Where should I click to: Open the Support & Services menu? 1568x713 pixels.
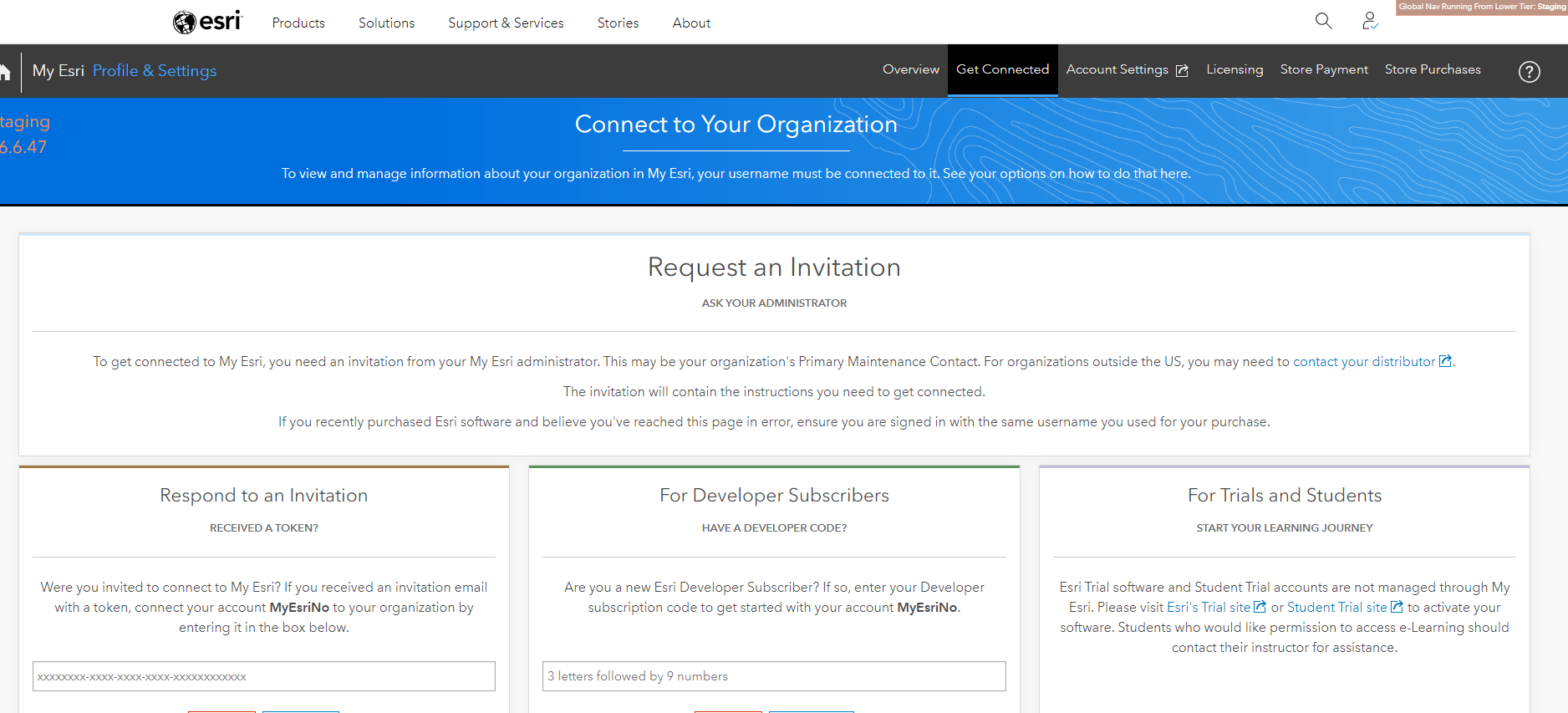506,23
